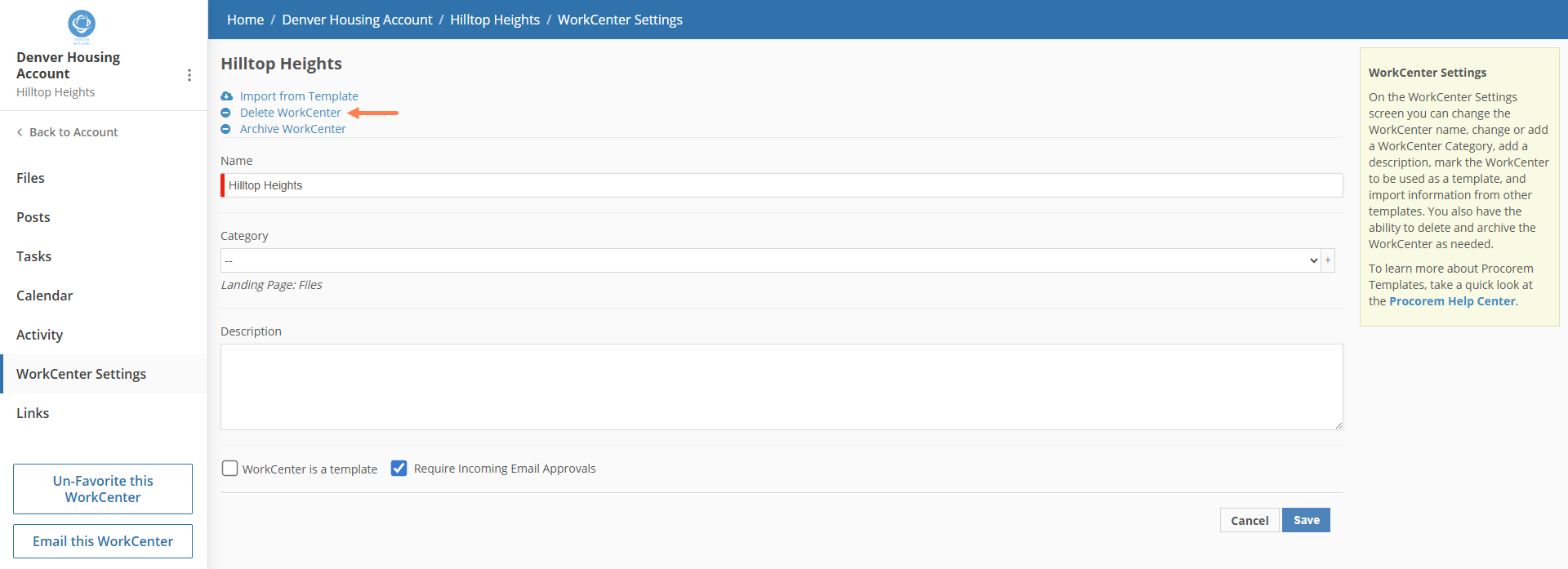This screenshot has width=1568, height=569.
Task: Check the WorkCenter is a template box
Action: coord(230,469)
